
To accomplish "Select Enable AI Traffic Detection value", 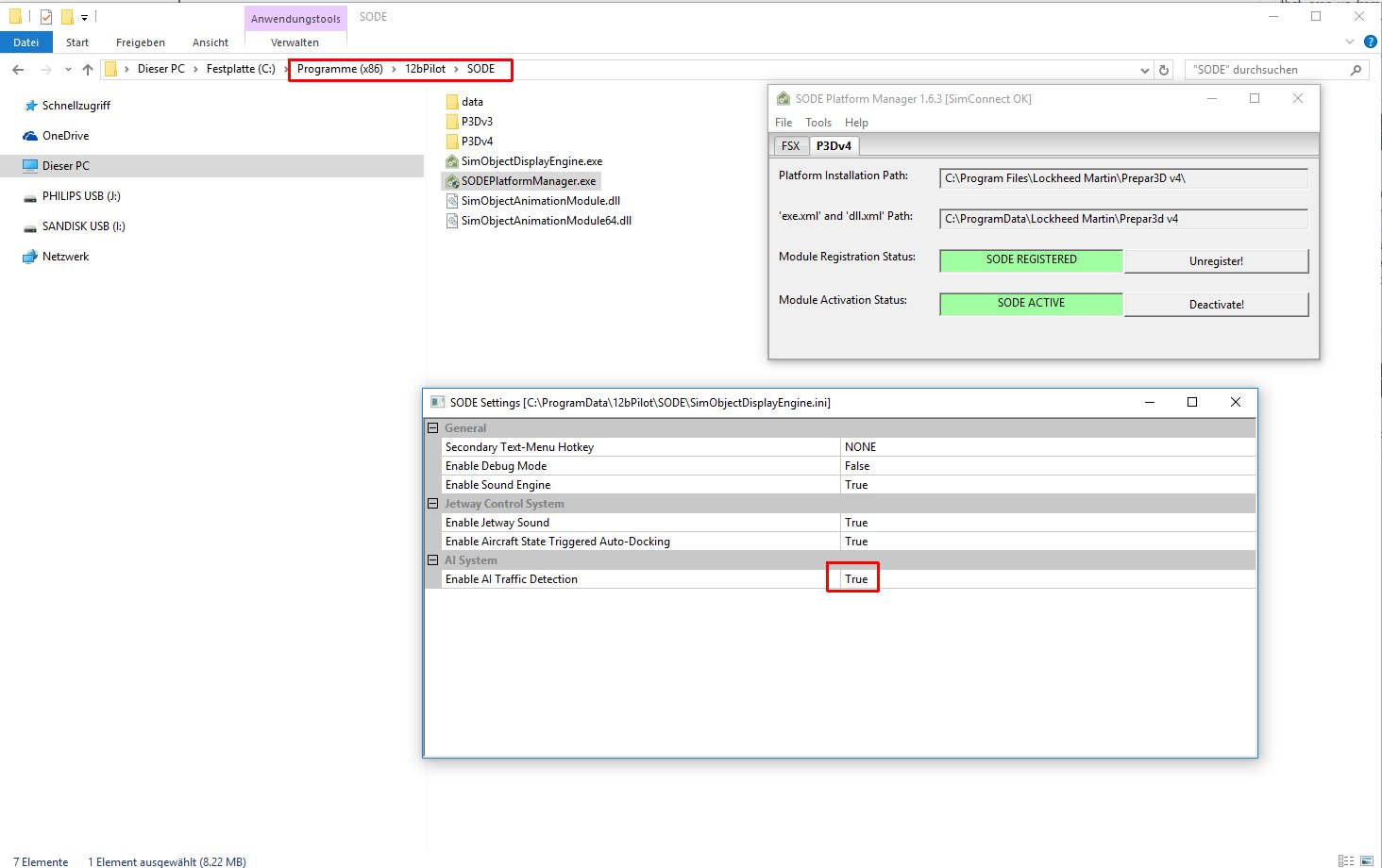I will point(1048,579).
